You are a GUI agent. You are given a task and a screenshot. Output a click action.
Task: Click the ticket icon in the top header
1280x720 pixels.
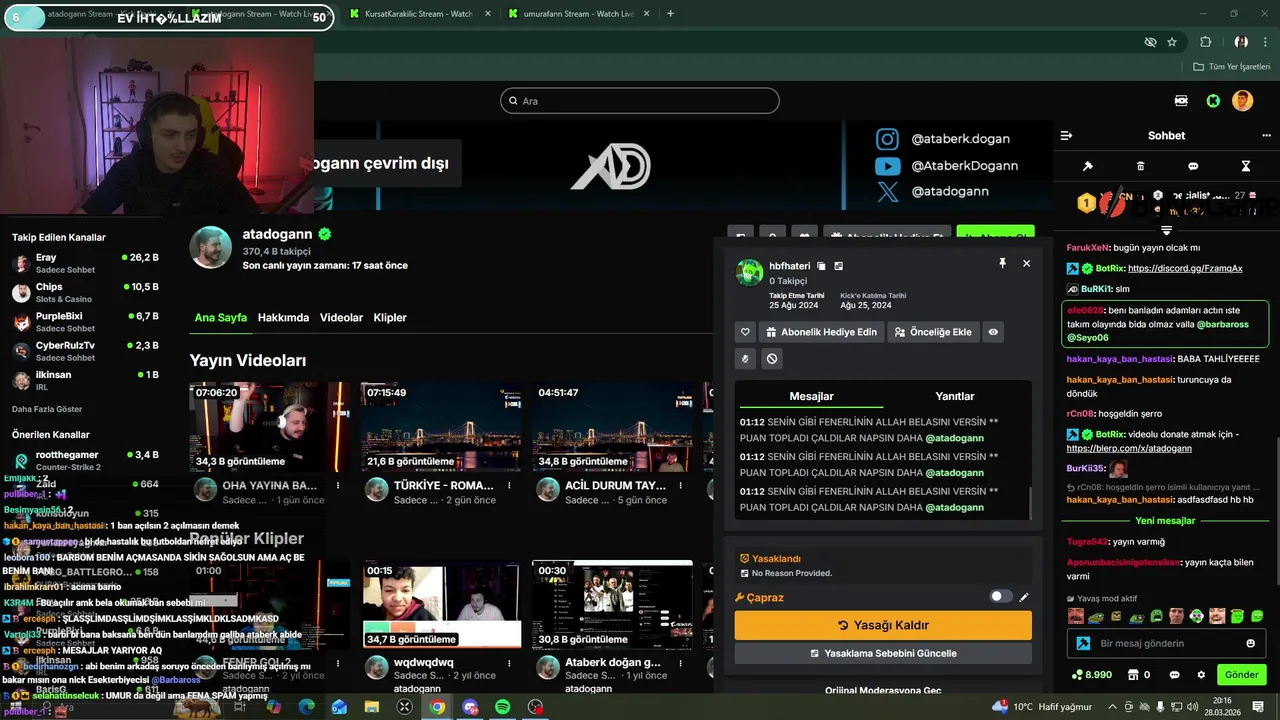[x=1181, y=101]
